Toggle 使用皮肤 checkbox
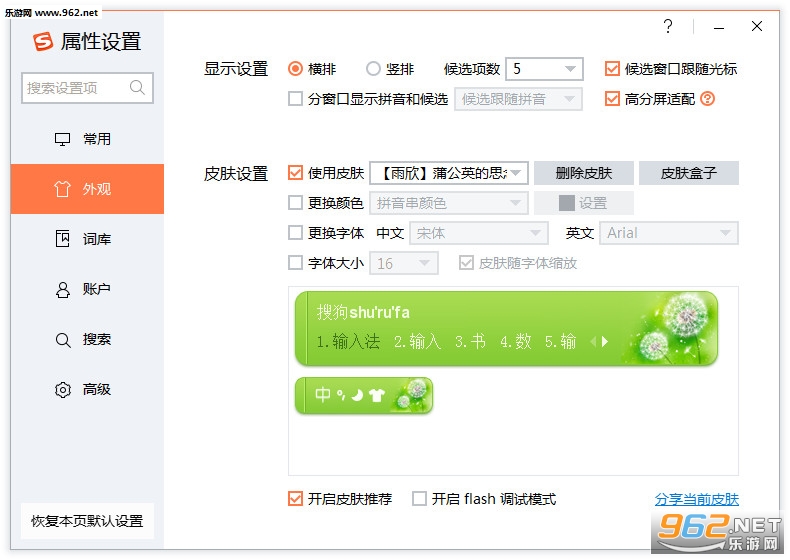The height and width of the screenshot is (560, 790). click(x=295, y=173)
